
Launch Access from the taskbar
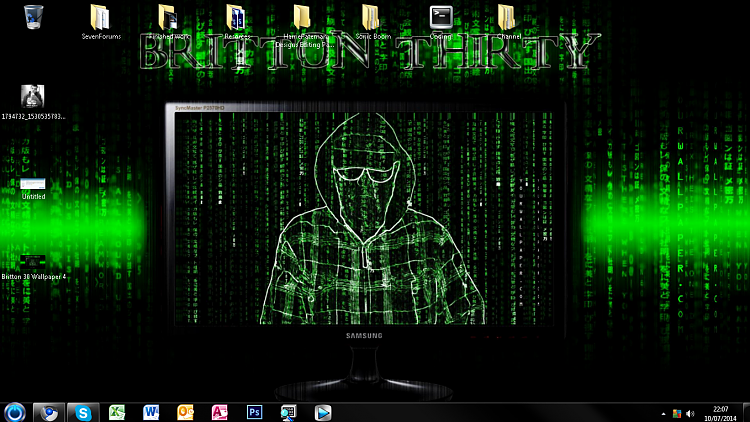tap(220, 412)
